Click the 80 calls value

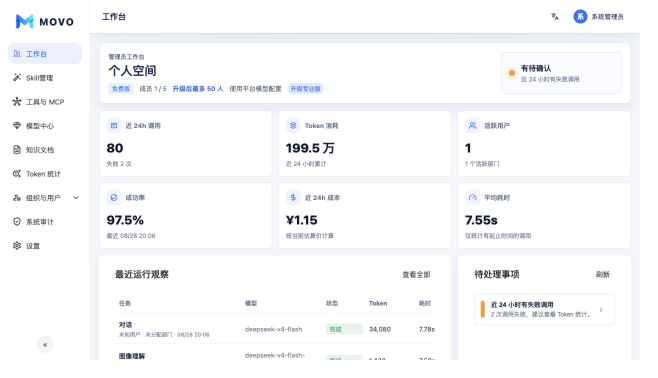point(115,148)
